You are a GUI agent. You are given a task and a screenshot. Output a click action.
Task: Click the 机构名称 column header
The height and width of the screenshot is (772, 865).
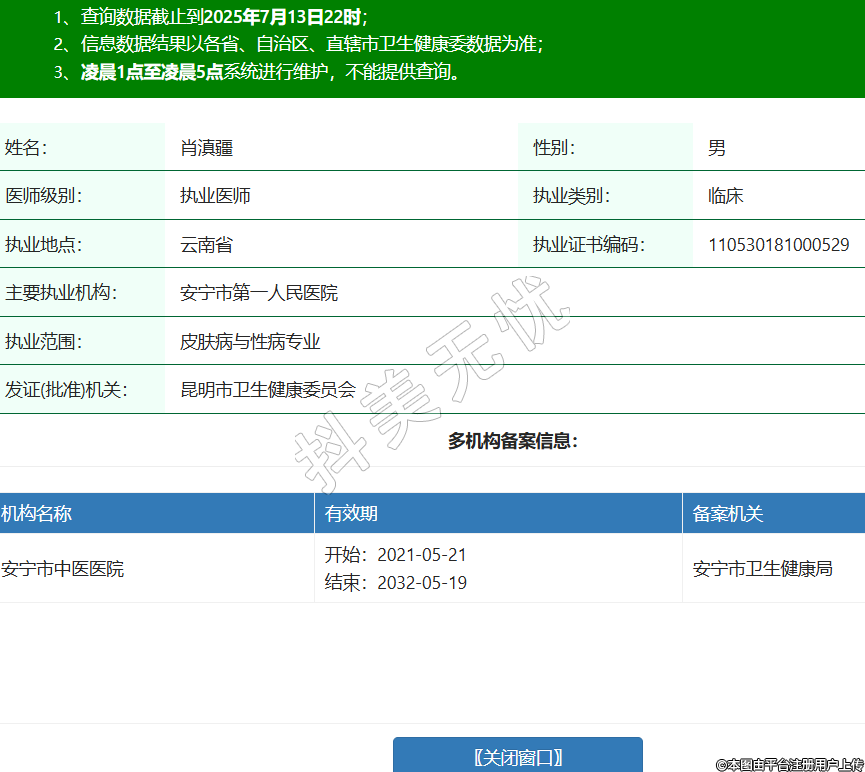(x=37, y=514)
